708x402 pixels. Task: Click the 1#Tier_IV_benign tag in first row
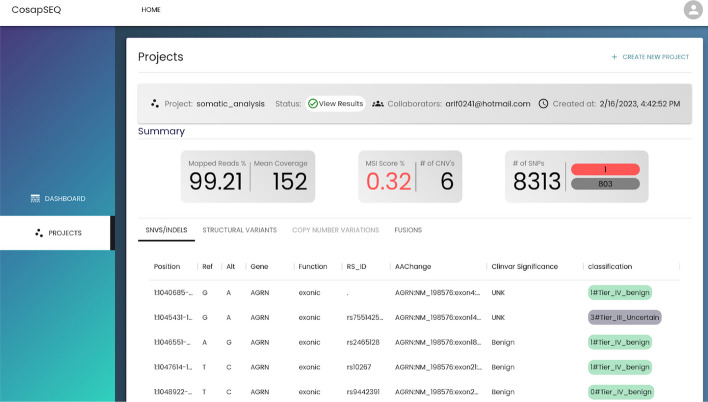tap(620, 293)
